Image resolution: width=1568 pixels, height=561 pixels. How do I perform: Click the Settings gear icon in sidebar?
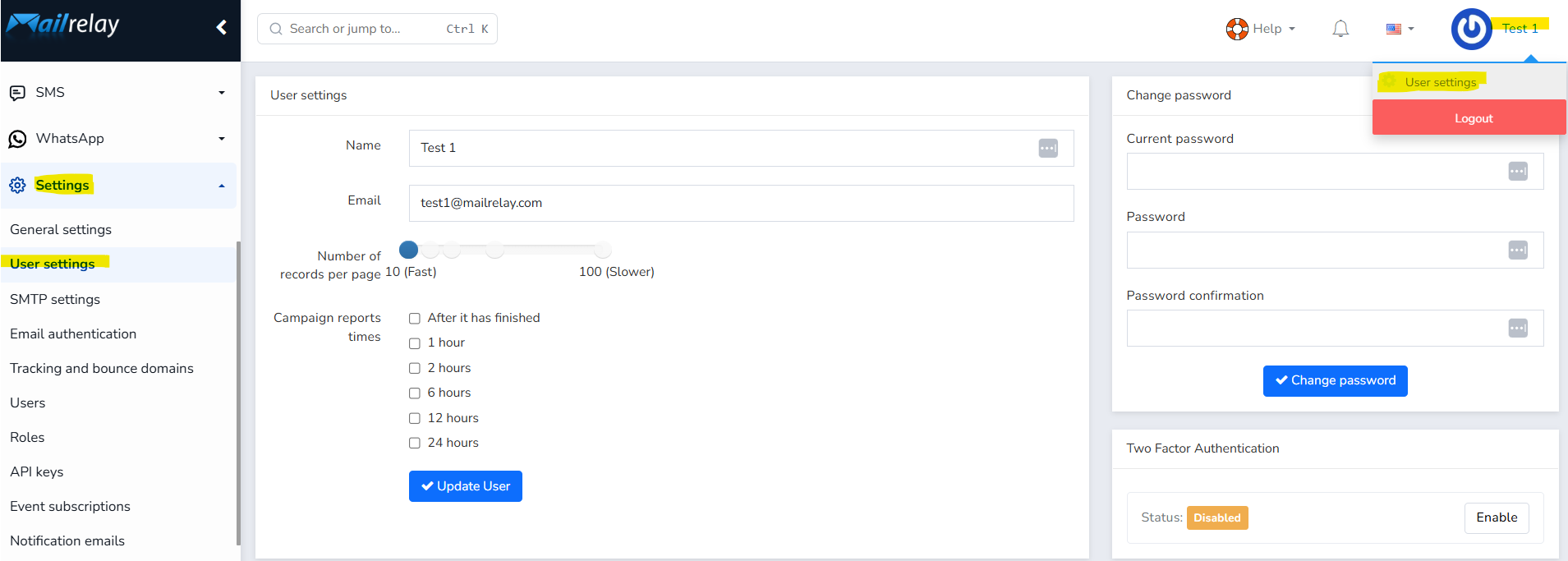click(17, 185)
